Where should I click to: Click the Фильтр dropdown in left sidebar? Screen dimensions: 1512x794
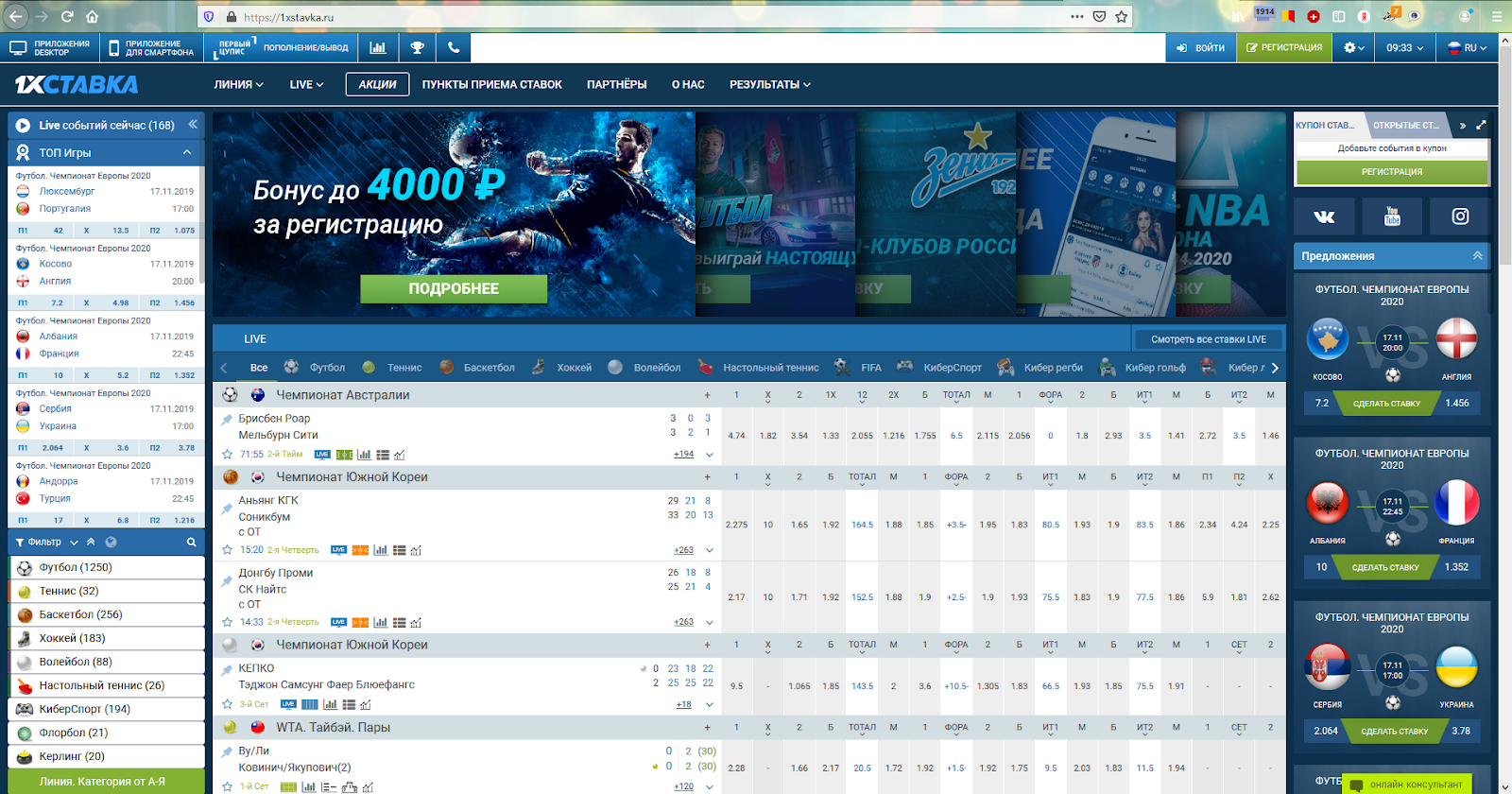pos(46,543)
